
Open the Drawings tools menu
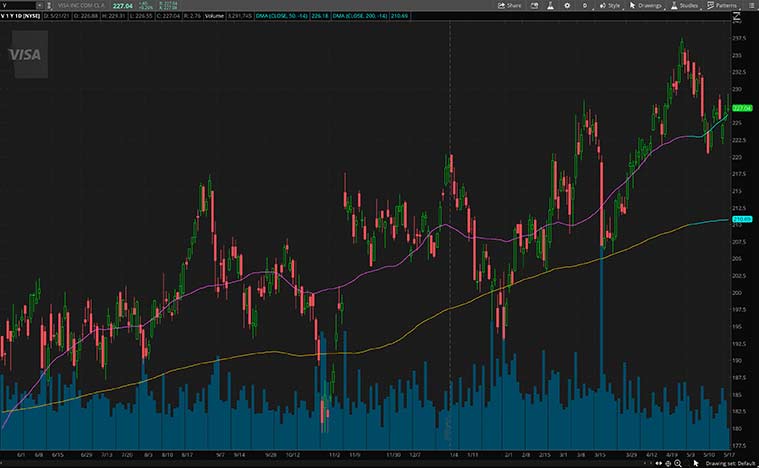pyautogui.click(x=645, y=5)
